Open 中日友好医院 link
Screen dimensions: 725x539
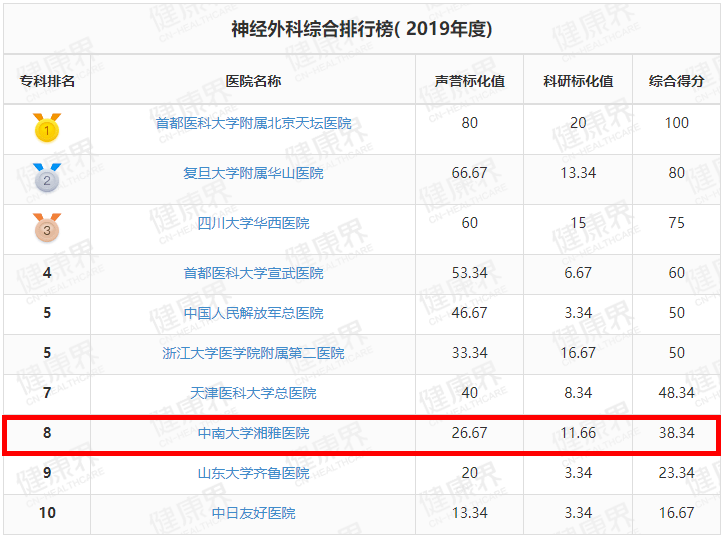(x=253, y=513)
